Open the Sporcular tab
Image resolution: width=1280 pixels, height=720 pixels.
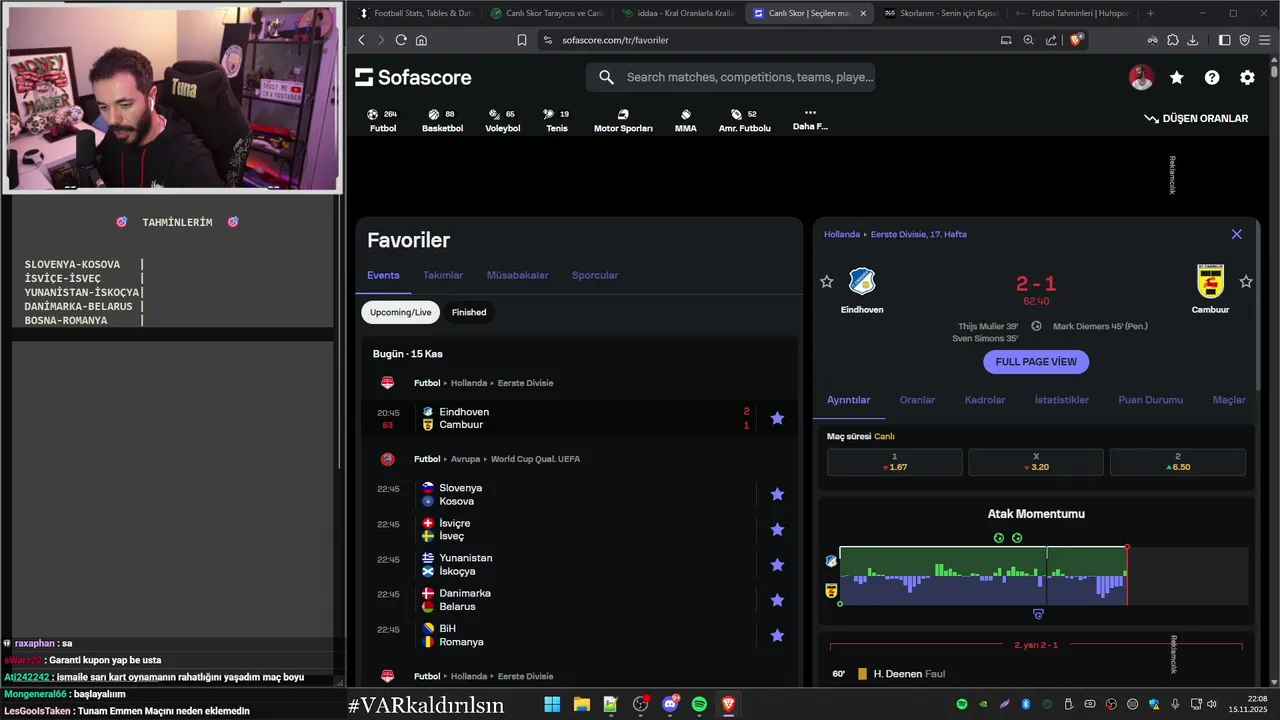click(x=595, y=275)
